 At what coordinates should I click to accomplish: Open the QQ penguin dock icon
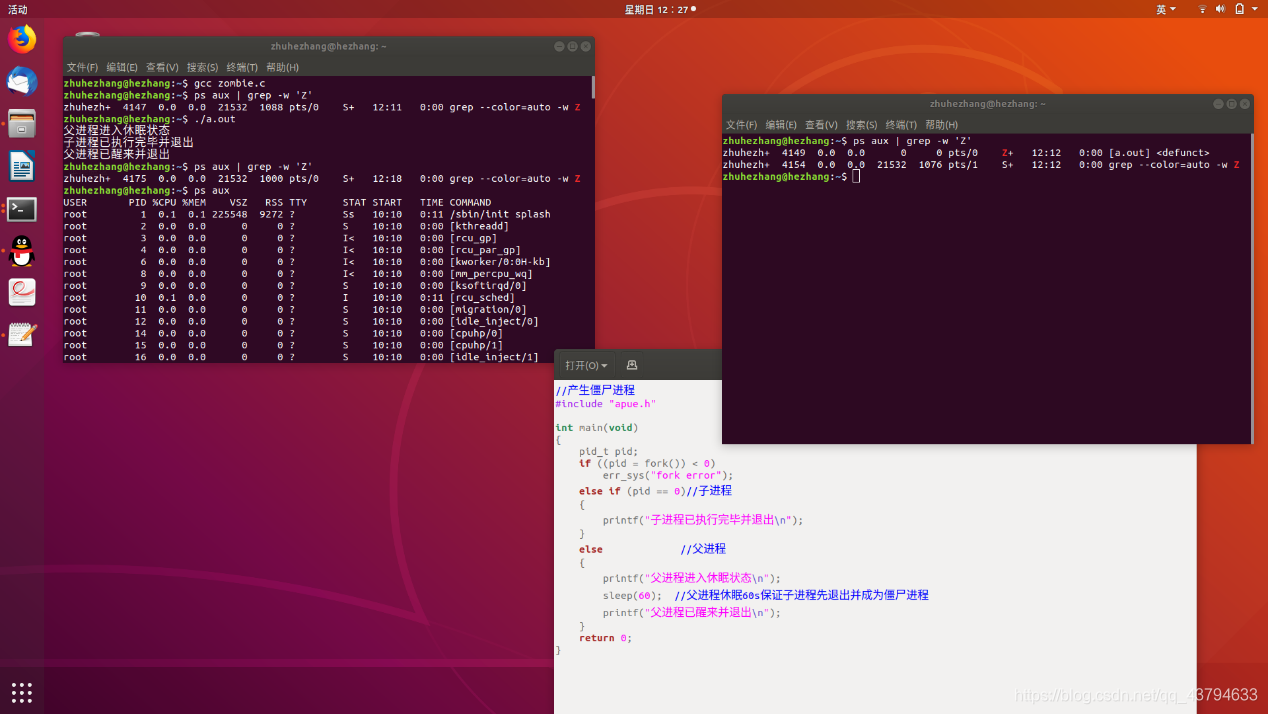pos(22,251)
